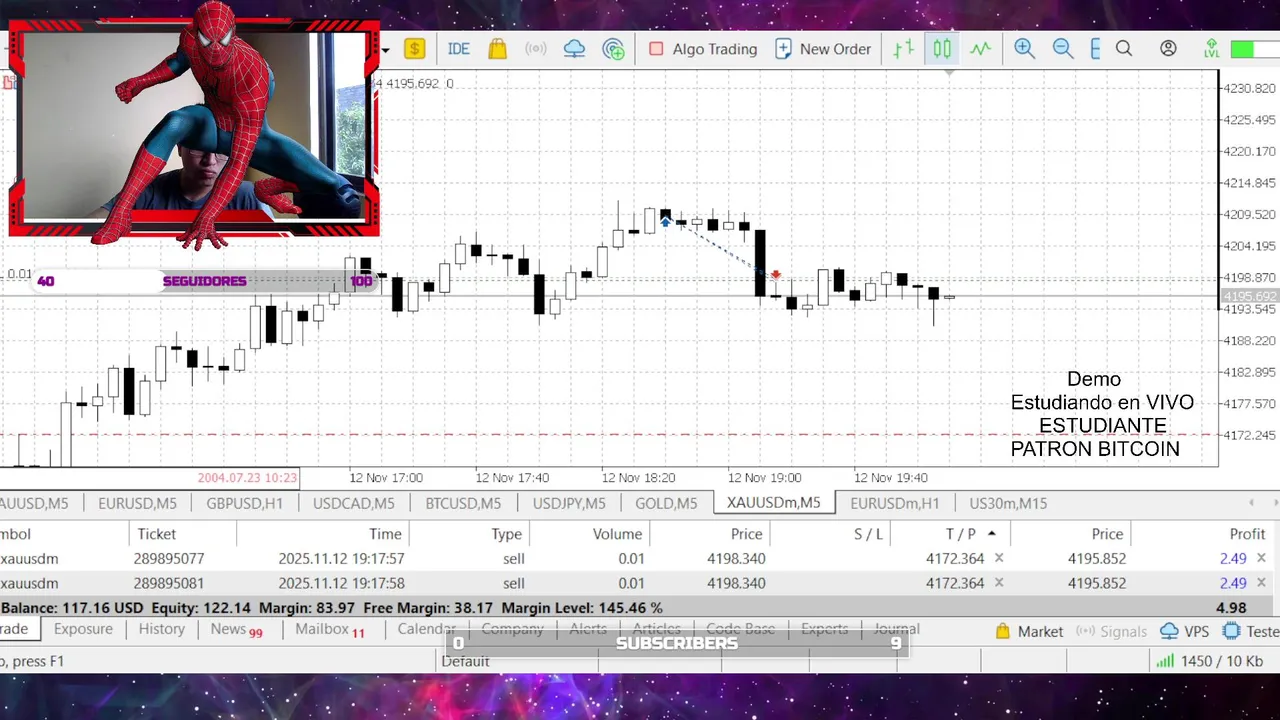Open the Exposure tab in Toolbox
Image resolution: width=1280 pixels, height=720 pixels.
click(x=83, y=629)
